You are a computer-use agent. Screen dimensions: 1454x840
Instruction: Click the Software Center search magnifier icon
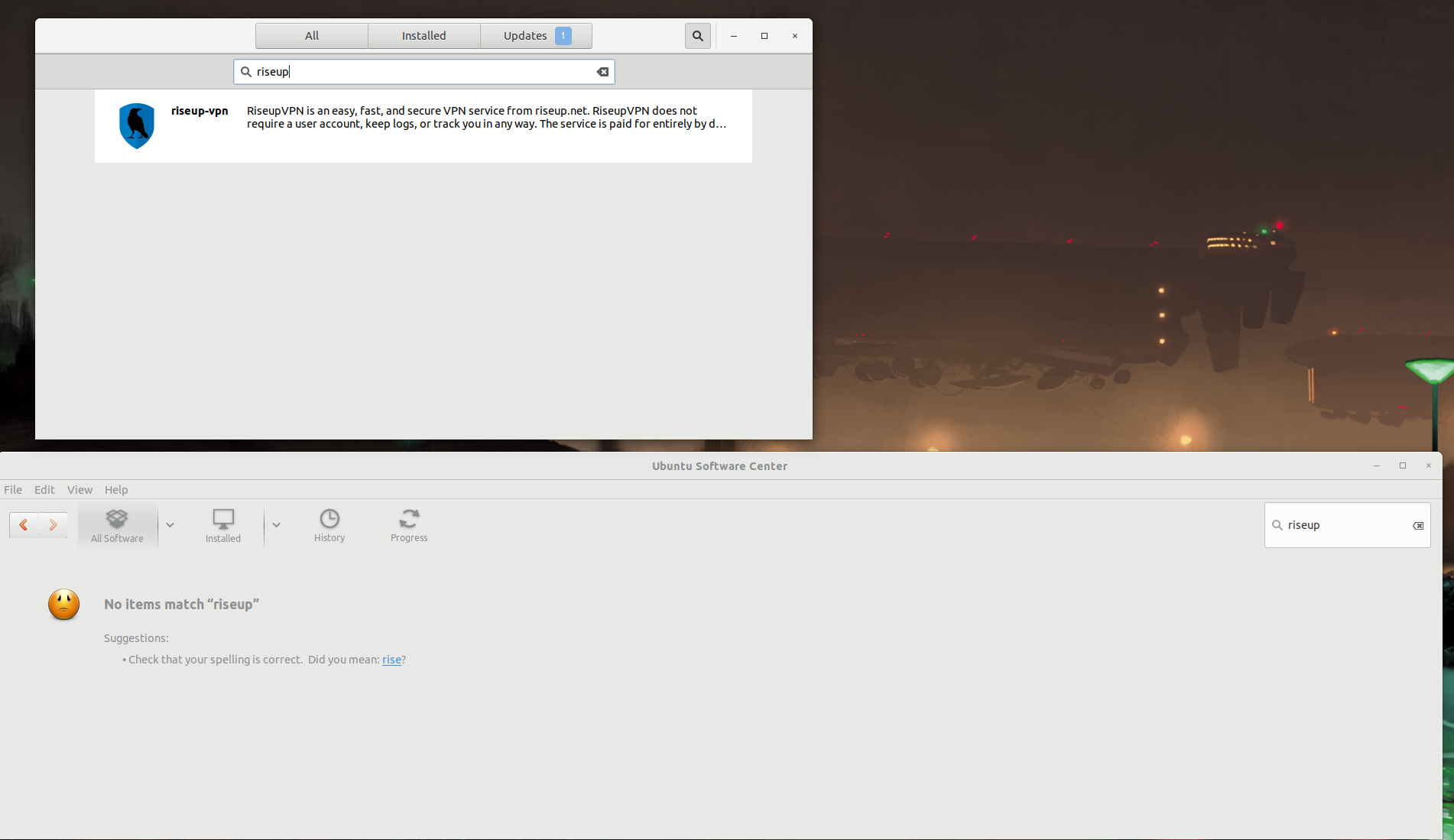pyautogui.click(x=1277, y=525)
